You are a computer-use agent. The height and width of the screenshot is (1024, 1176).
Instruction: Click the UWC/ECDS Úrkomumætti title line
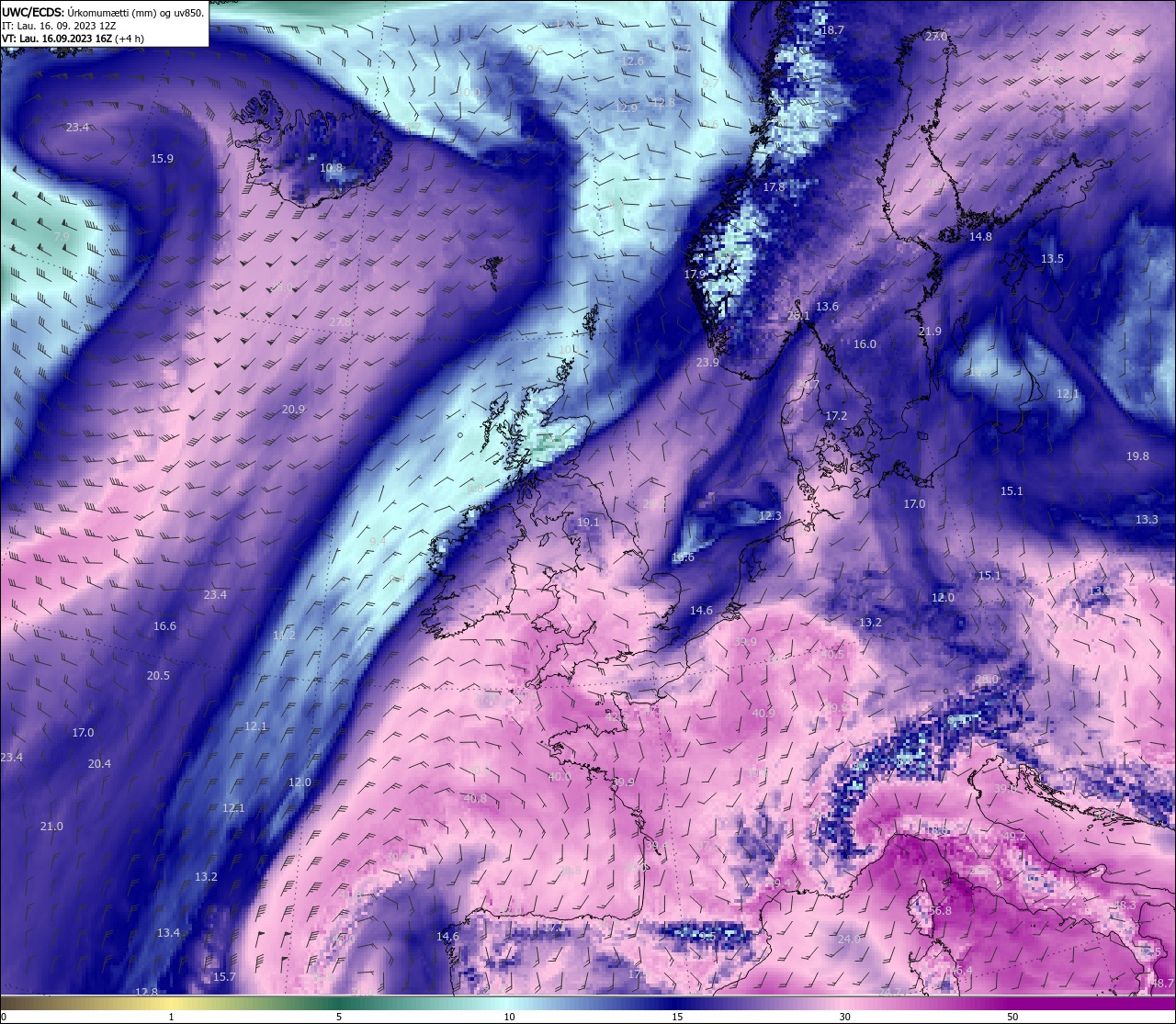(103, 13)
